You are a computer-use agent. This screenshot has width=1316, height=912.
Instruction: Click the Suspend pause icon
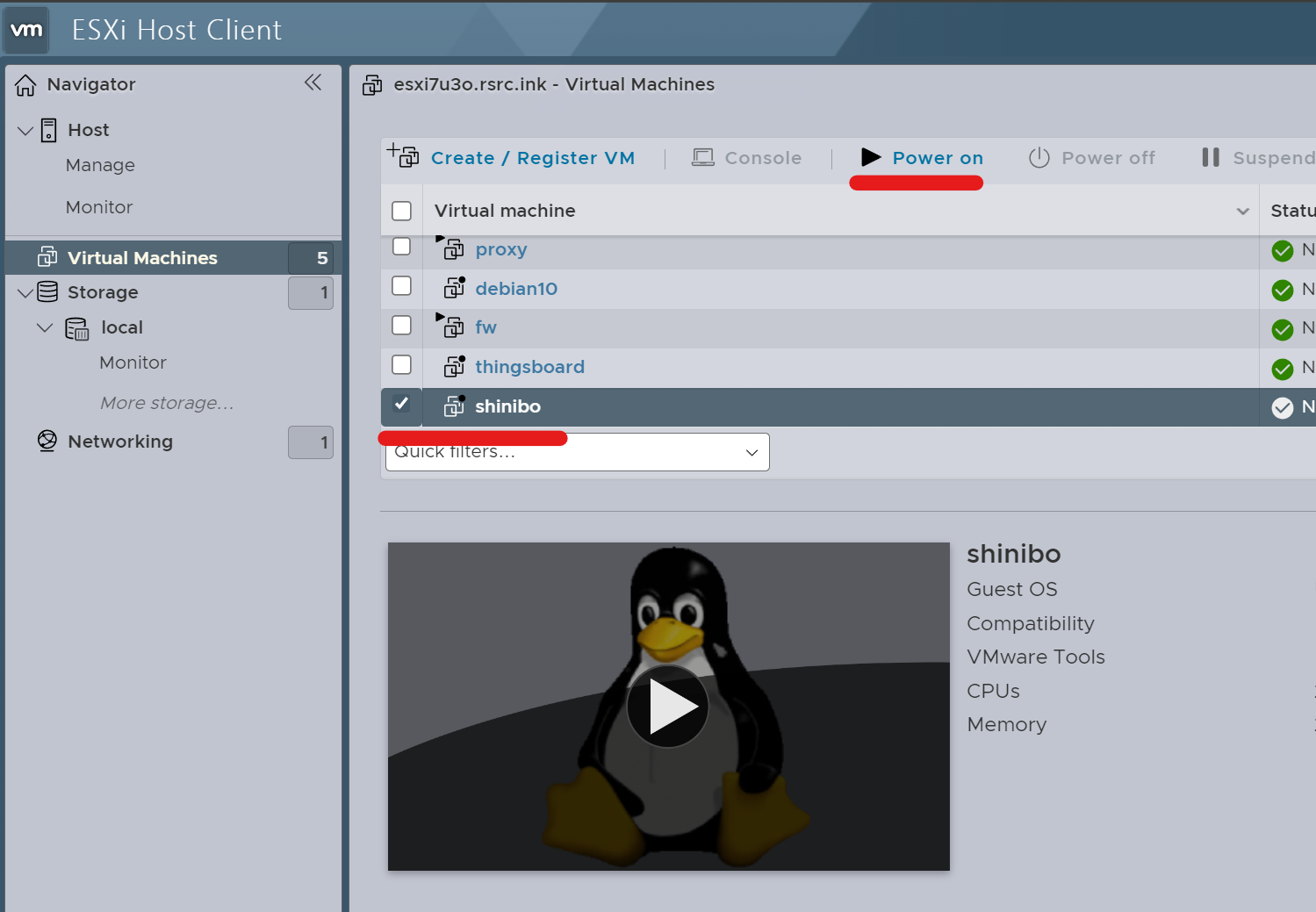pyautogui.click(x=1211, y=157)
